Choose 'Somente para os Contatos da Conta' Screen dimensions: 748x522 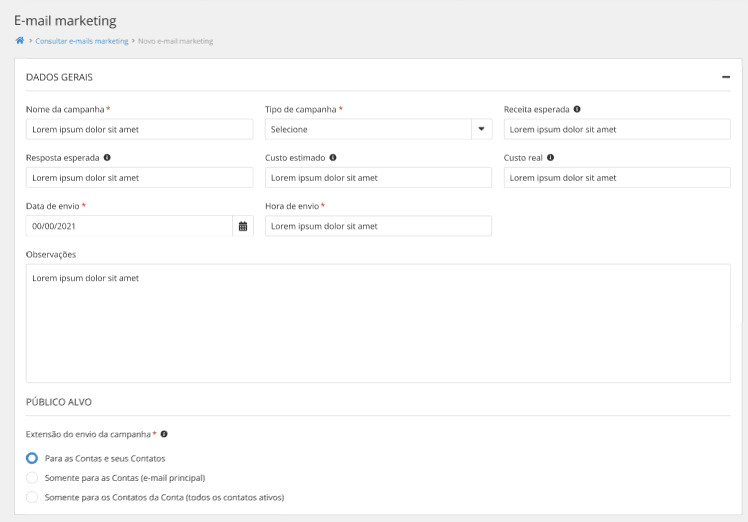click(32, 497)
